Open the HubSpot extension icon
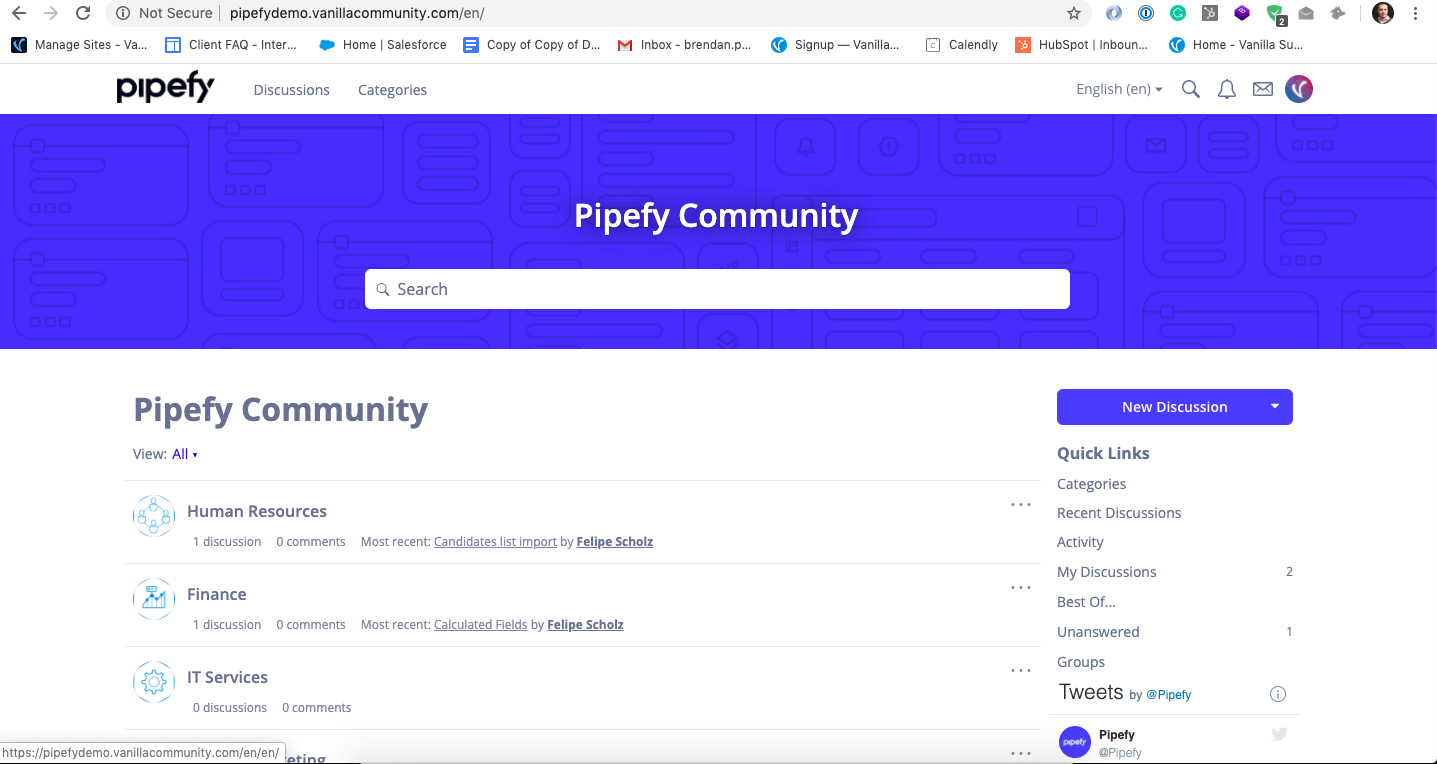Image resolution: width=1437 pixels, height=764 pixels. click(x=1210, y=13)
